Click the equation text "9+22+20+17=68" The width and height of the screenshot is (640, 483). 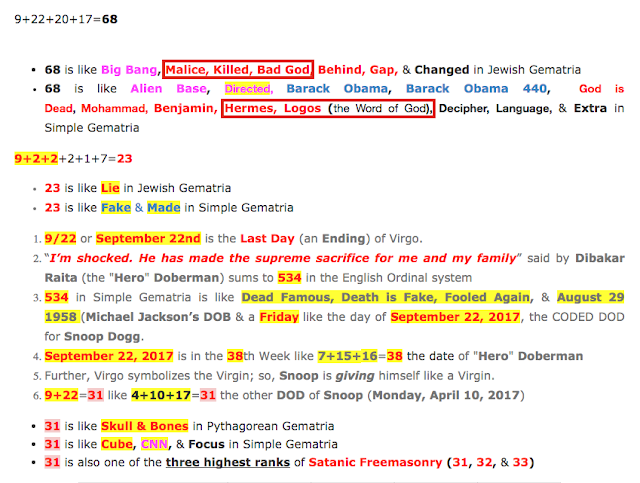(x=66, y=19)
